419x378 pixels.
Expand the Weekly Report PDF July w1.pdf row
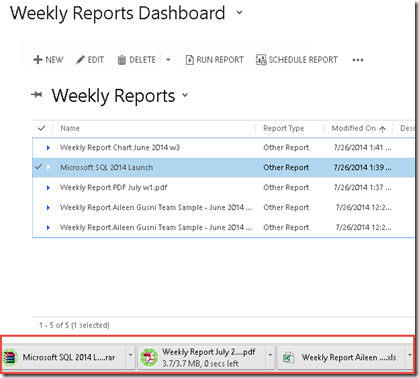(48, 188)
